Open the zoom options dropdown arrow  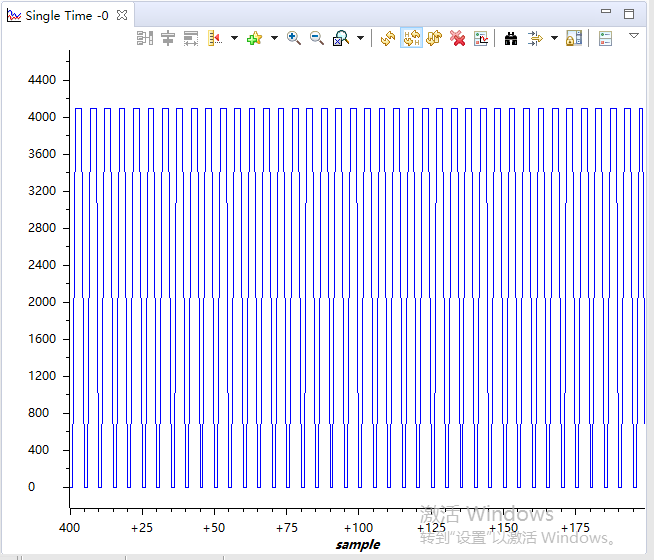coord(360,38)
